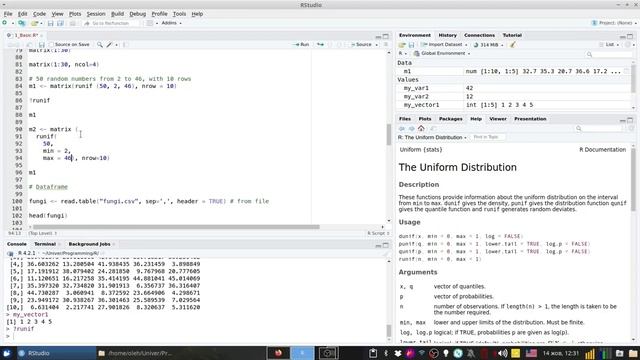Load workspace in the Environment pane

pyautogui.click(x=402, y=44)
